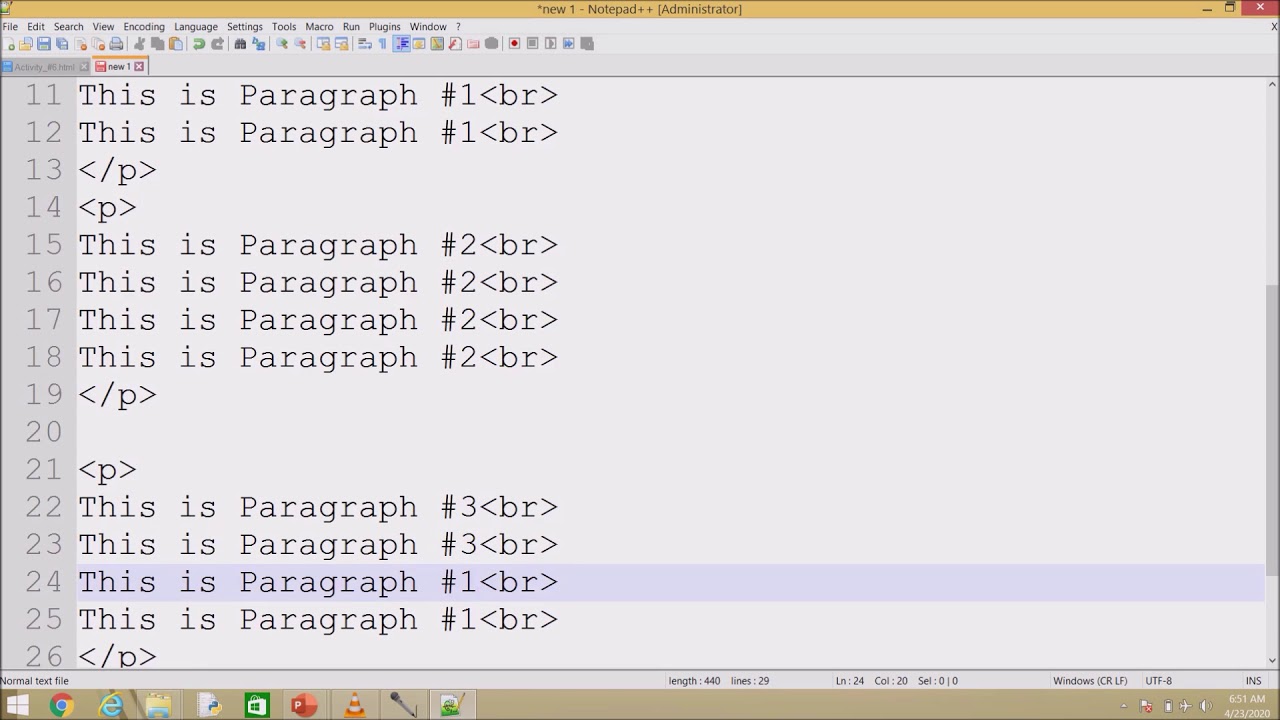This screenshot has width=1280, height=720.
Task: Open the Macro menu
Action: [319, 27]
